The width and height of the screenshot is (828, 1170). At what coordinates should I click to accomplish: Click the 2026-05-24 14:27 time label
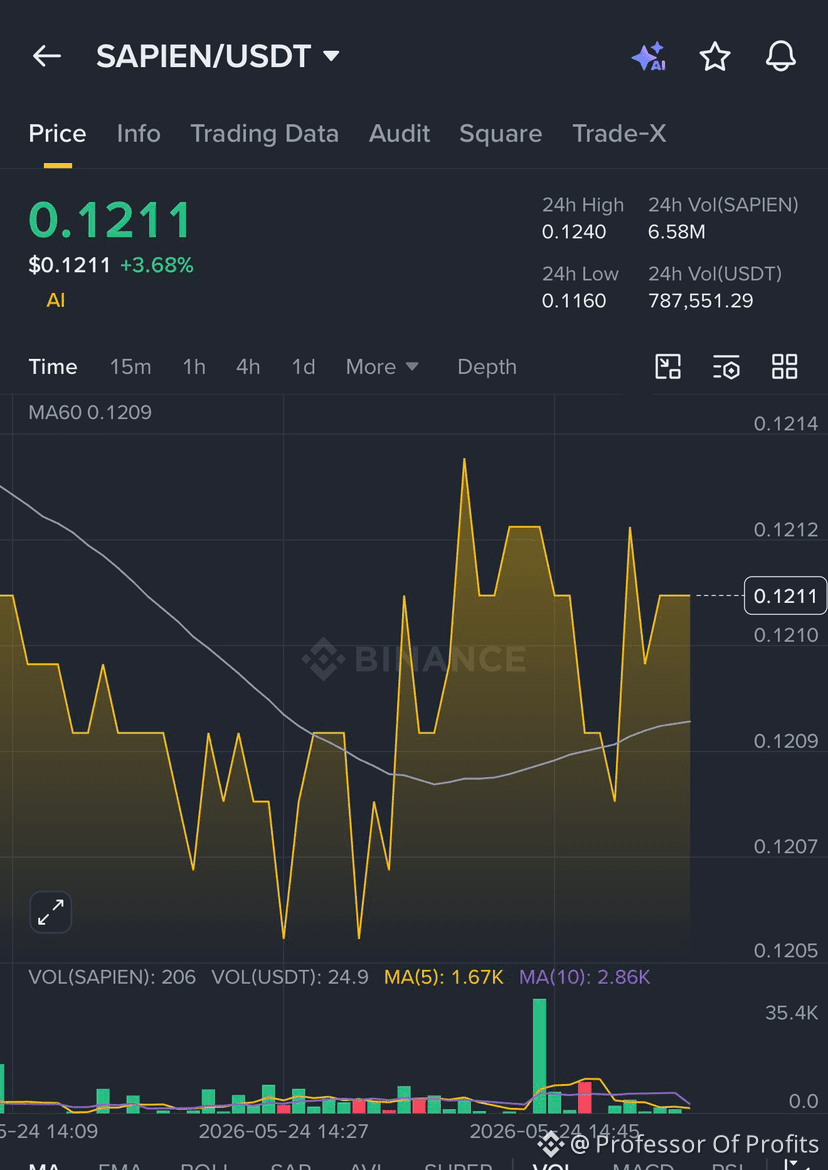tap(283, 1131)
